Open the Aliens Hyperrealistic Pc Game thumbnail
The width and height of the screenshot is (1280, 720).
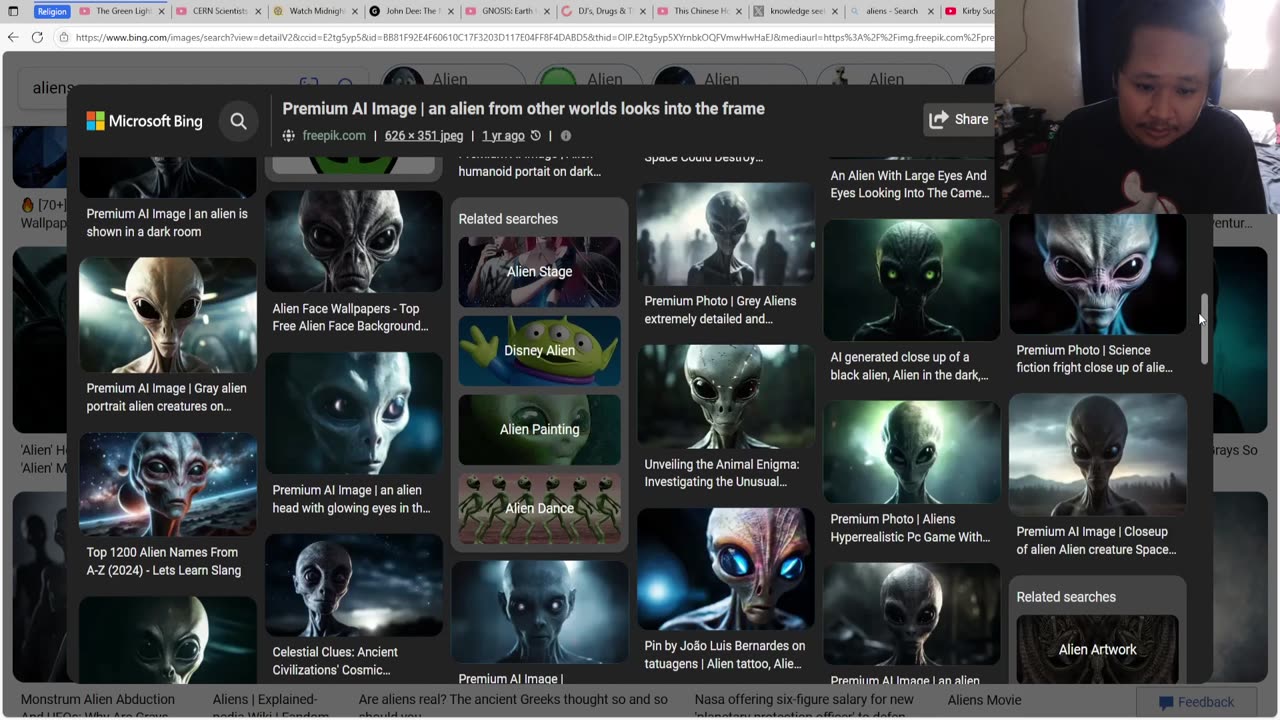pyautogui.click(x=912, y=452)
